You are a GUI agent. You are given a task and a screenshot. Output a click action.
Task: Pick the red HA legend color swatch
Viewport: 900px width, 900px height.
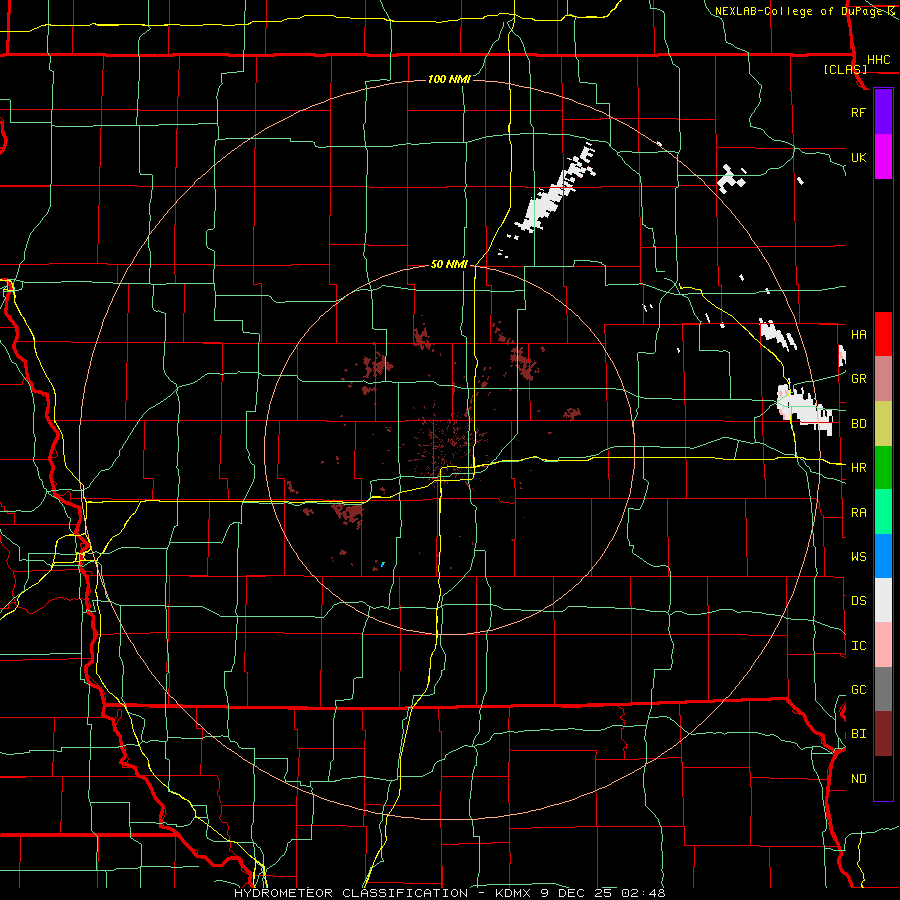(883, 334)
